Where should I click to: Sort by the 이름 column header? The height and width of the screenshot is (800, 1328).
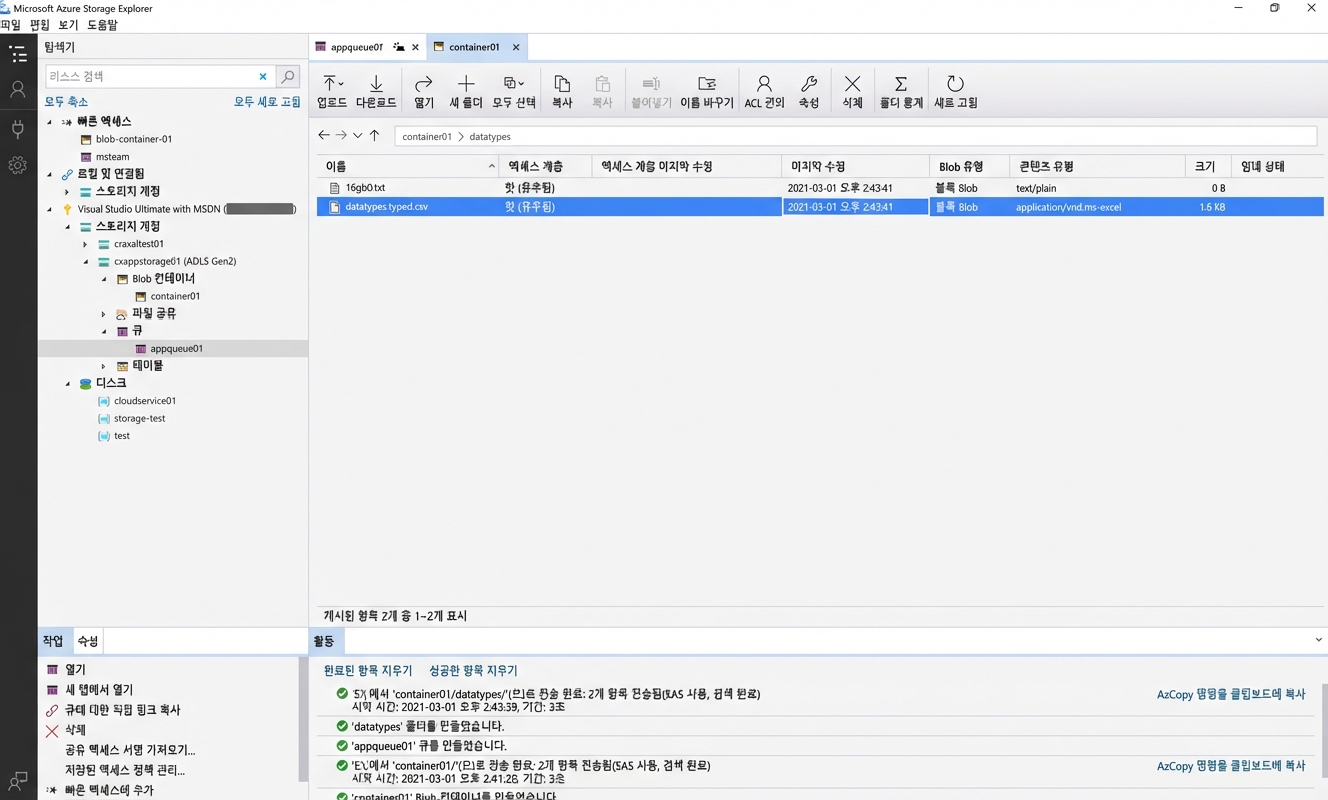(x=408, y=166)
